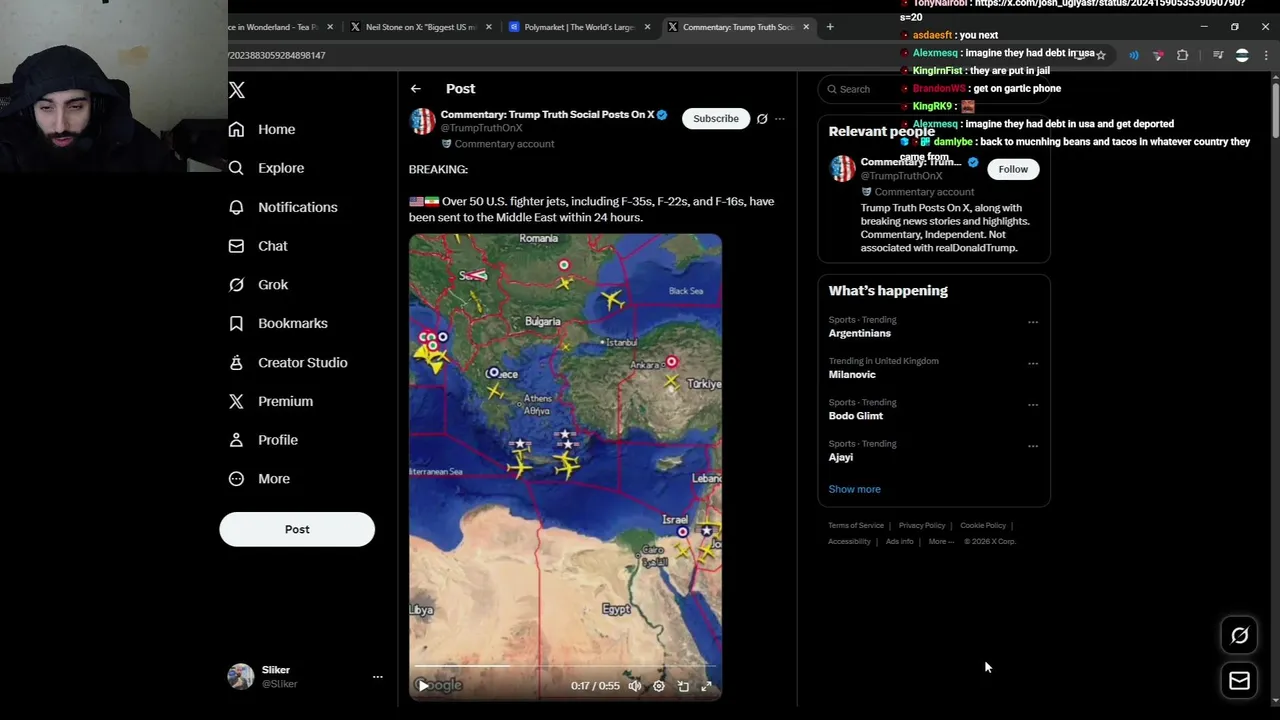The height and width of the screenshot is (720, 1280).
Task: Click the Premium X icon
Action: point(236,401)
